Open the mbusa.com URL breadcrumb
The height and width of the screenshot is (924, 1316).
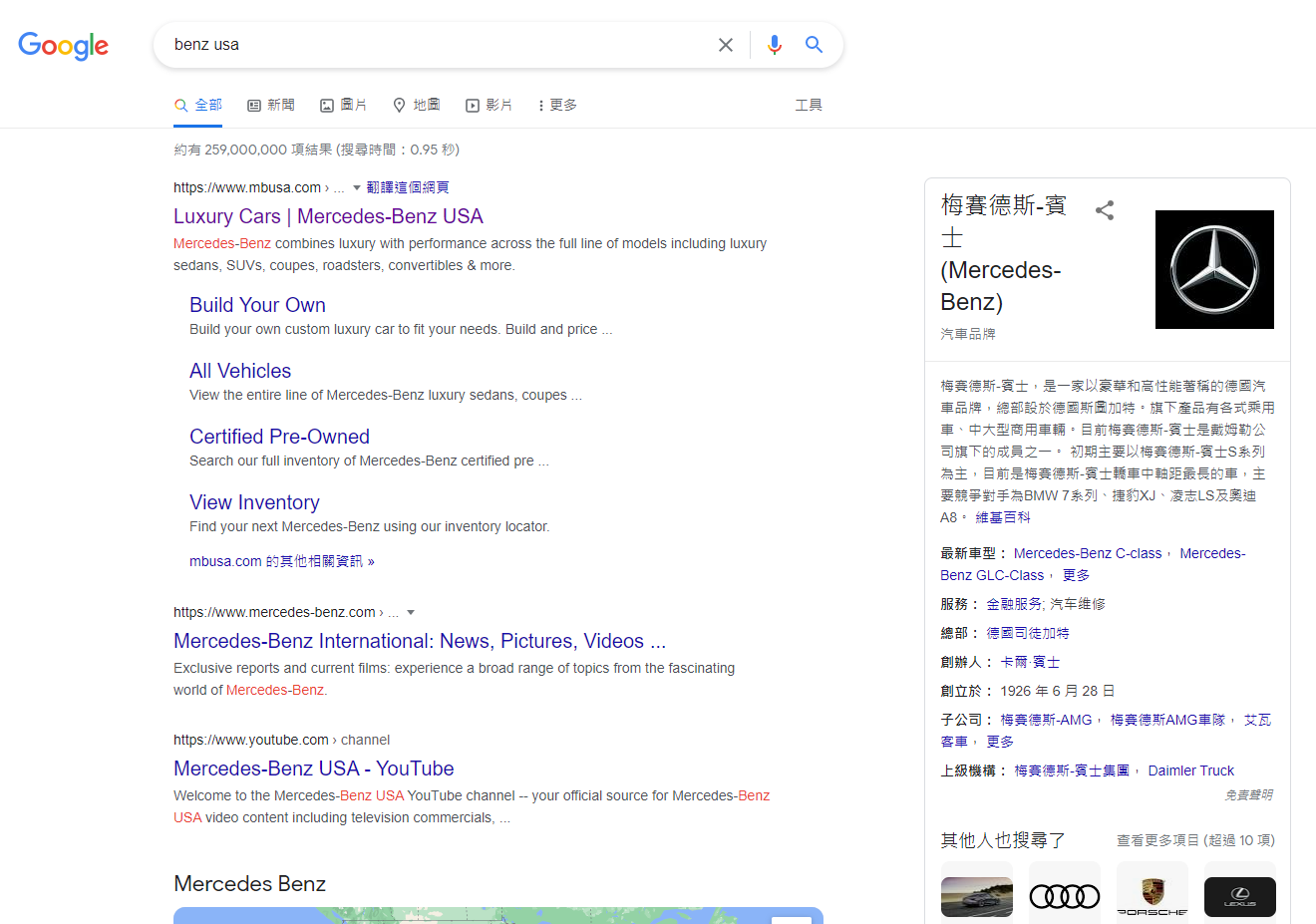258,187
